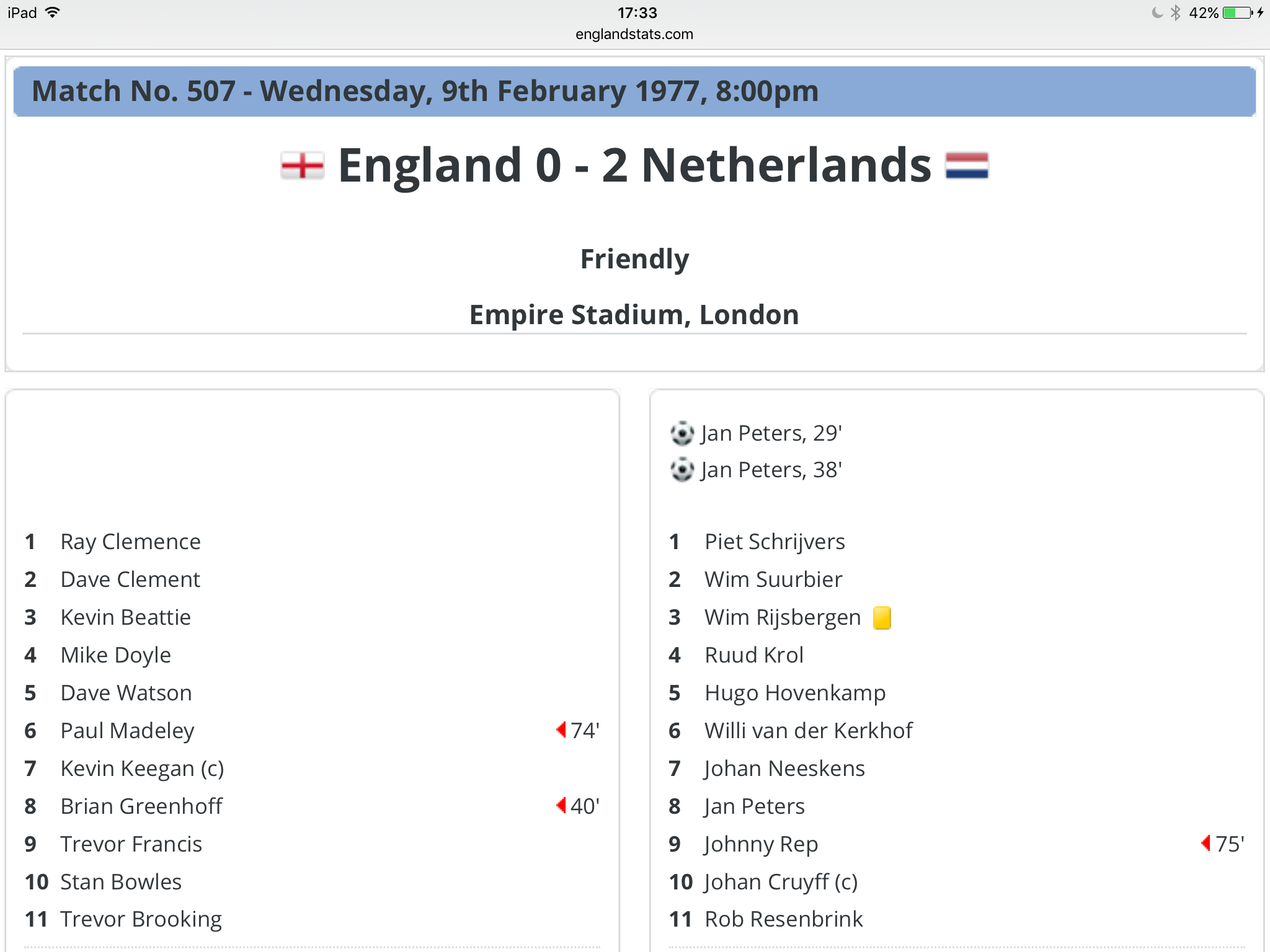Click the England flag icon

tap(302, 165)
